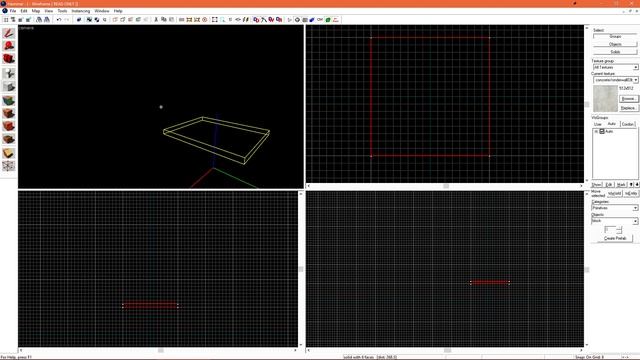Click the green cube toolbar icon
The width and height of the screenshot is (640, 360).
tap(328, 20)
